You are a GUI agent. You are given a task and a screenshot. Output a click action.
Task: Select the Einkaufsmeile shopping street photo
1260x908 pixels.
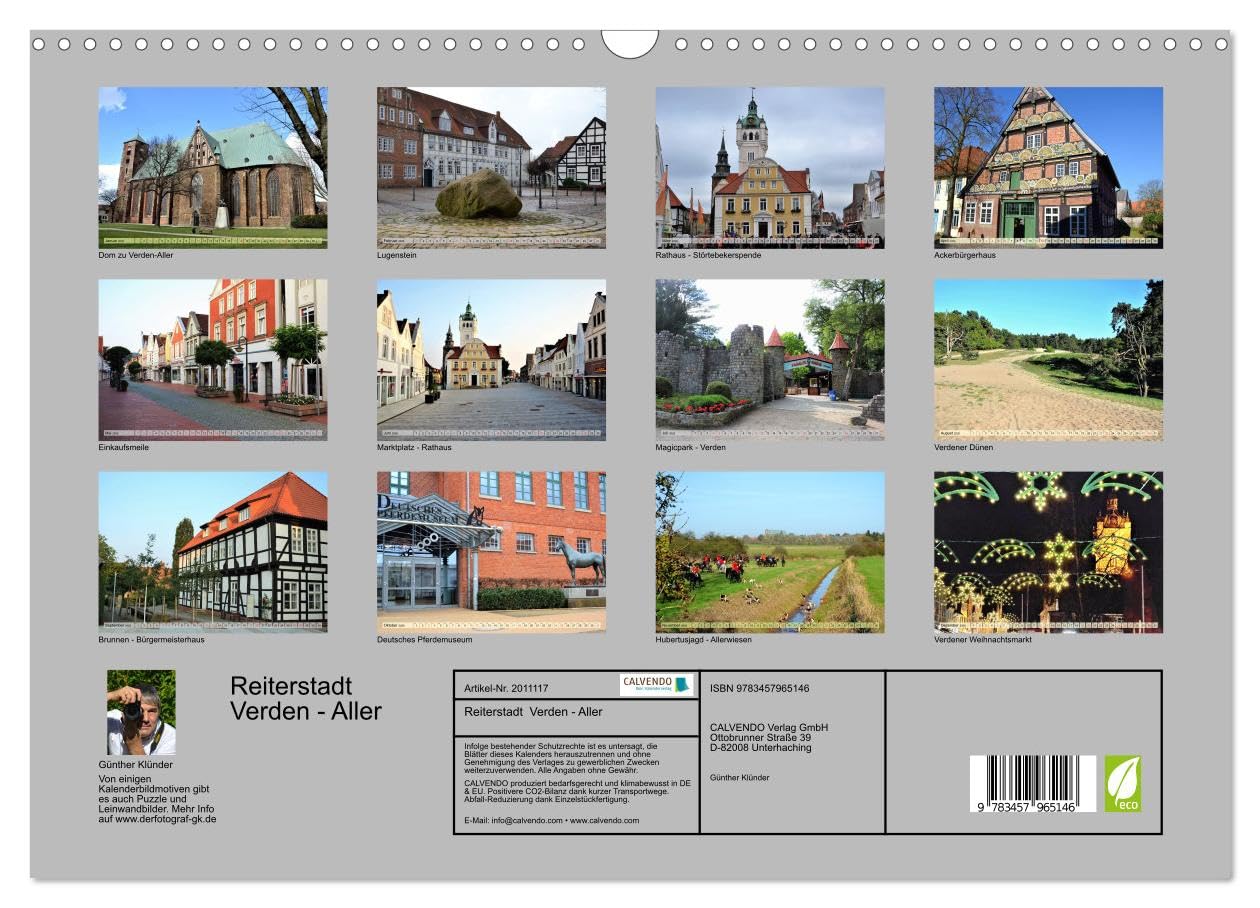[x=213, y=359]
